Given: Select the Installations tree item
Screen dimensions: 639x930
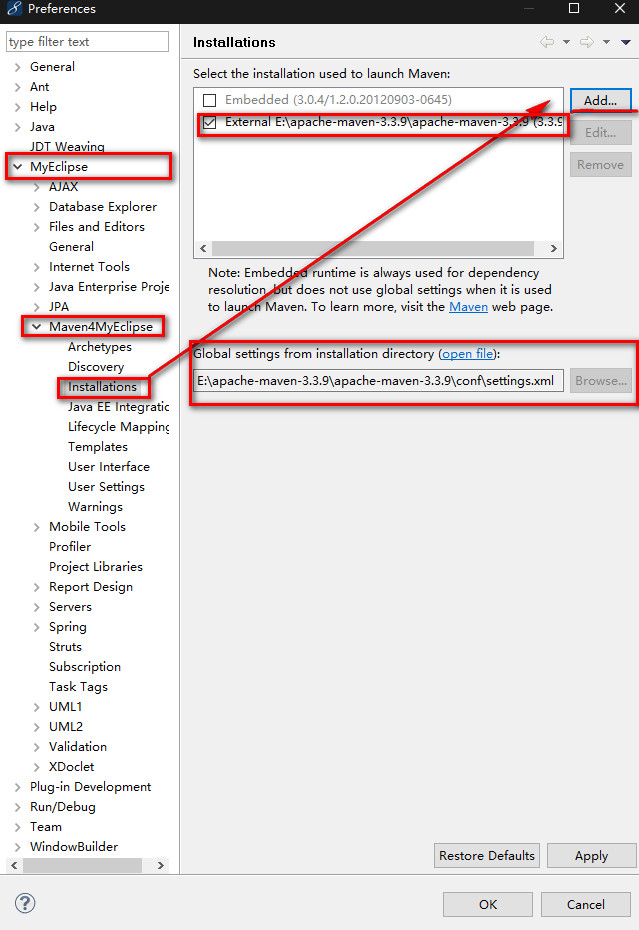Looking at the screenshot, I should pos(103,387).
